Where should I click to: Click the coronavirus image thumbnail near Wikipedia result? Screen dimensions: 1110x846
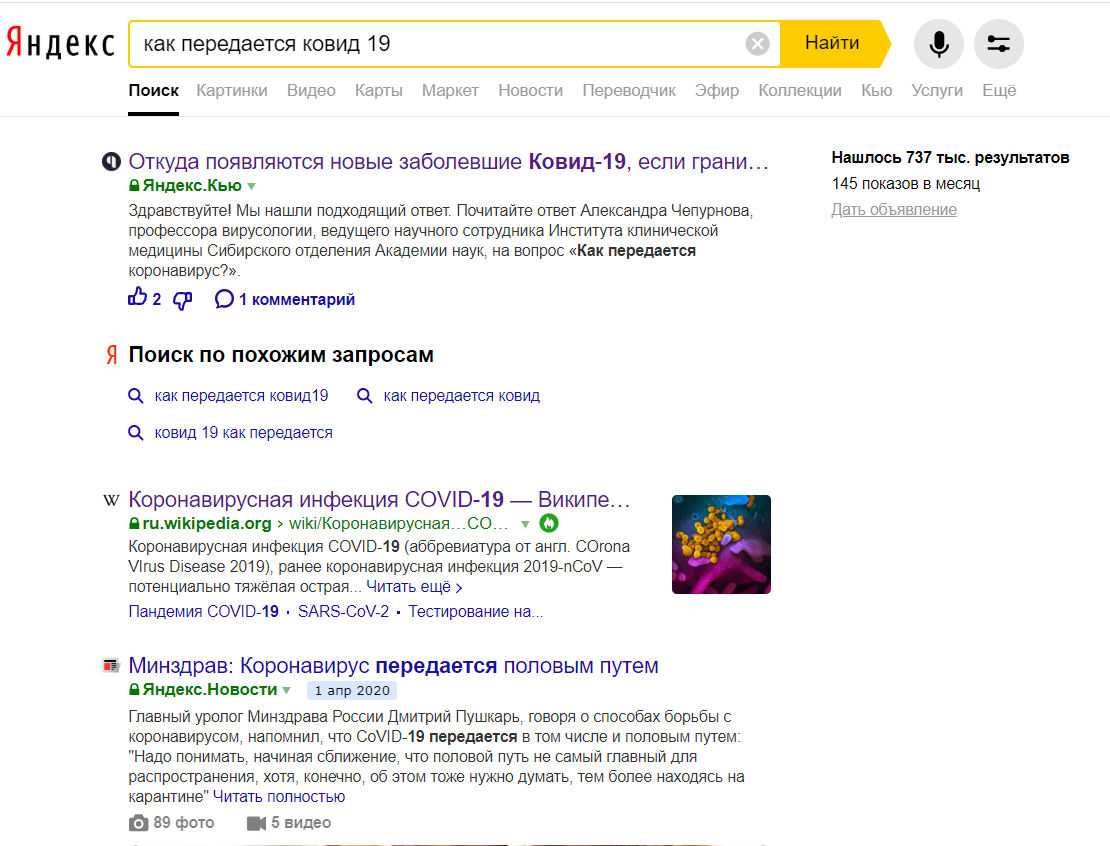click(x=721, y=544)
